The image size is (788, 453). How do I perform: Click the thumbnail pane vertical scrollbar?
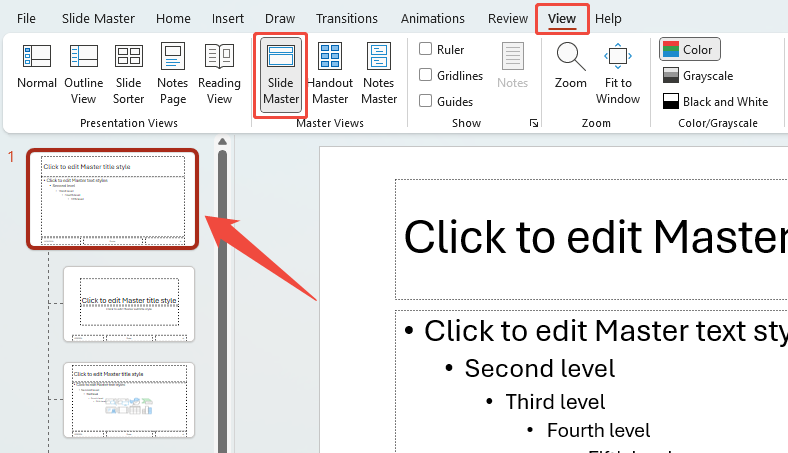click(x=222, y=302)
